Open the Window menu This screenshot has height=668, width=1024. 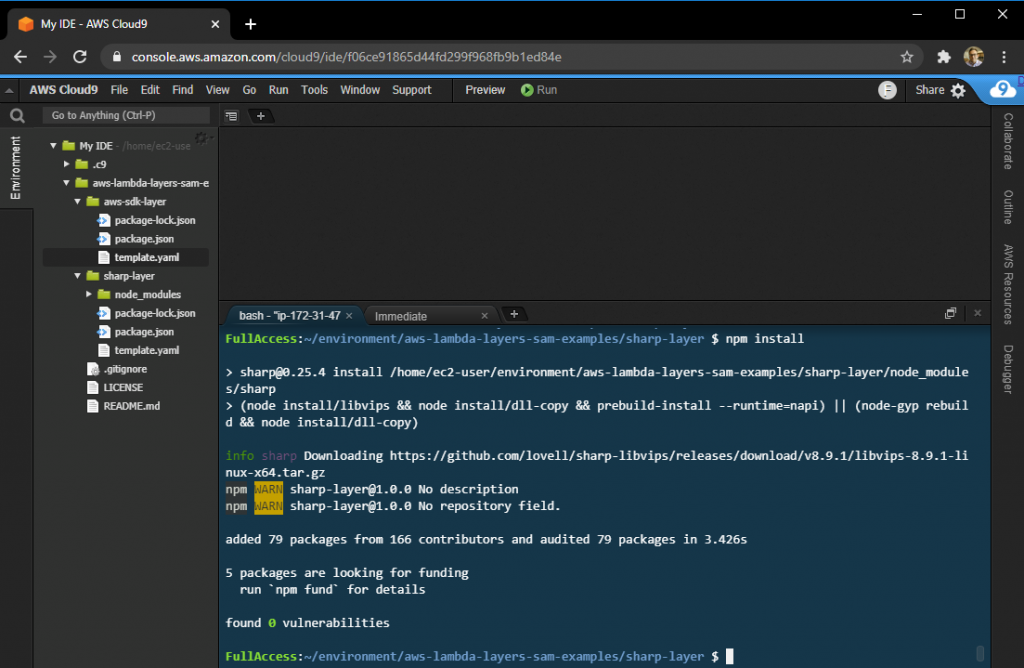[x=360, y=89]
